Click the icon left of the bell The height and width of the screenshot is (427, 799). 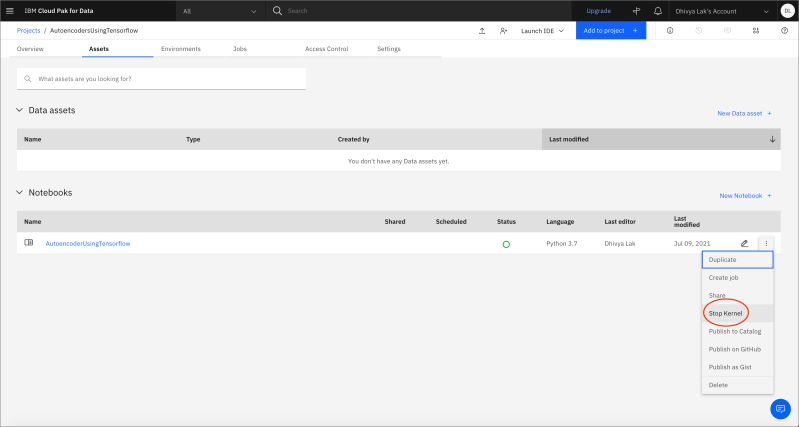pyautogui.click(x=636, y=11)
